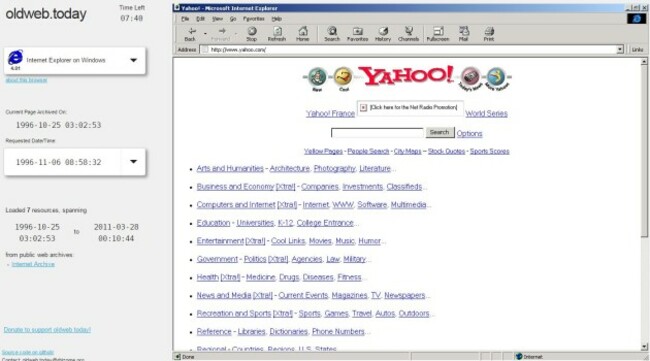Click the address bar URL field
Viewport: 650px width, 361px height.
pyautogui.click(x=410, y=49)
